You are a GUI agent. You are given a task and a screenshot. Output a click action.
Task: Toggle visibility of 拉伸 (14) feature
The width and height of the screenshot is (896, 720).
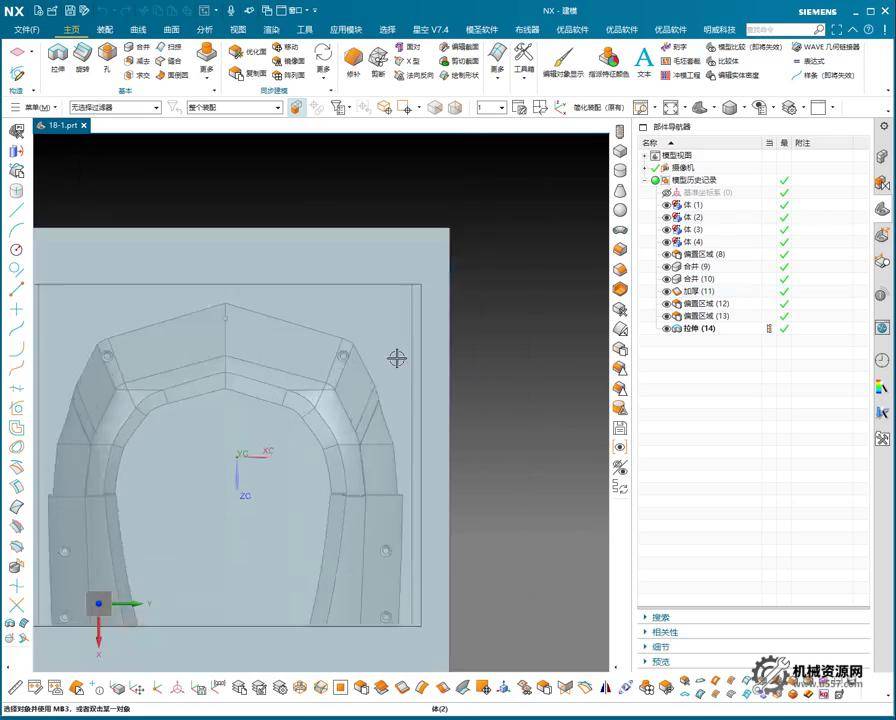[666, 328]
